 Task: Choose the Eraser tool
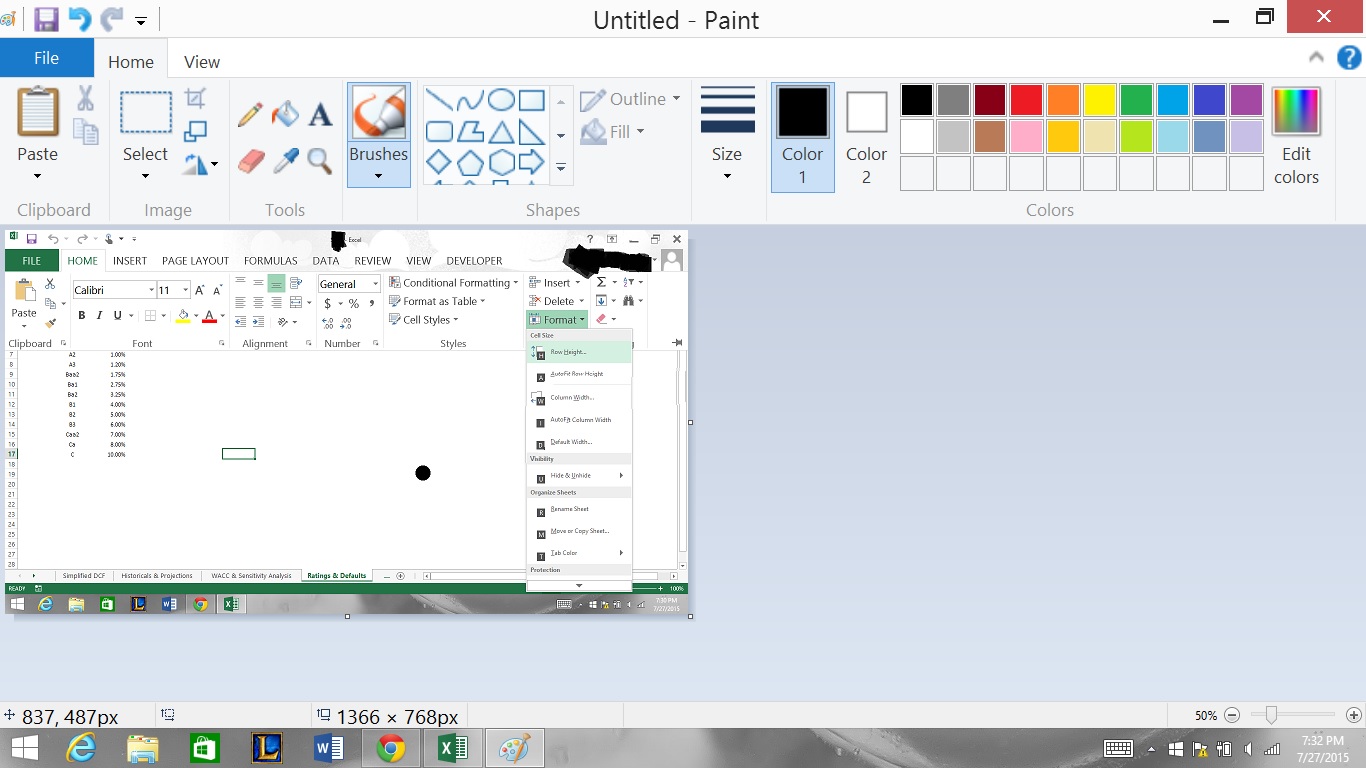click(x=250, y=160)
